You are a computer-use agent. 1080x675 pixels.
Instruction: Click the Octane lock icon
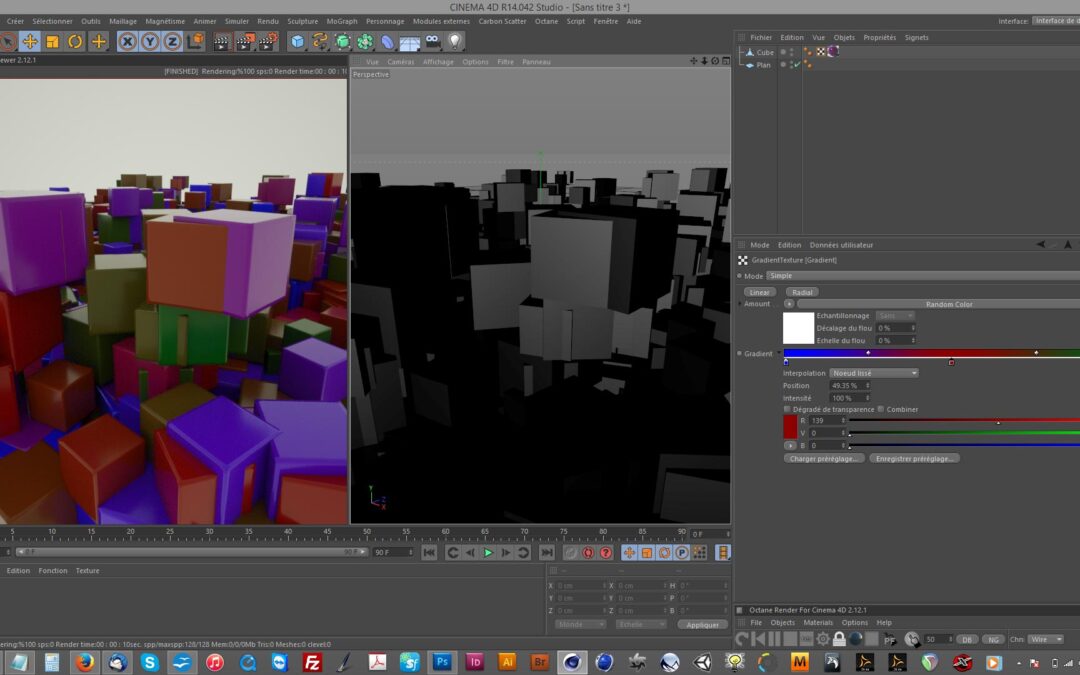point(839,639)
